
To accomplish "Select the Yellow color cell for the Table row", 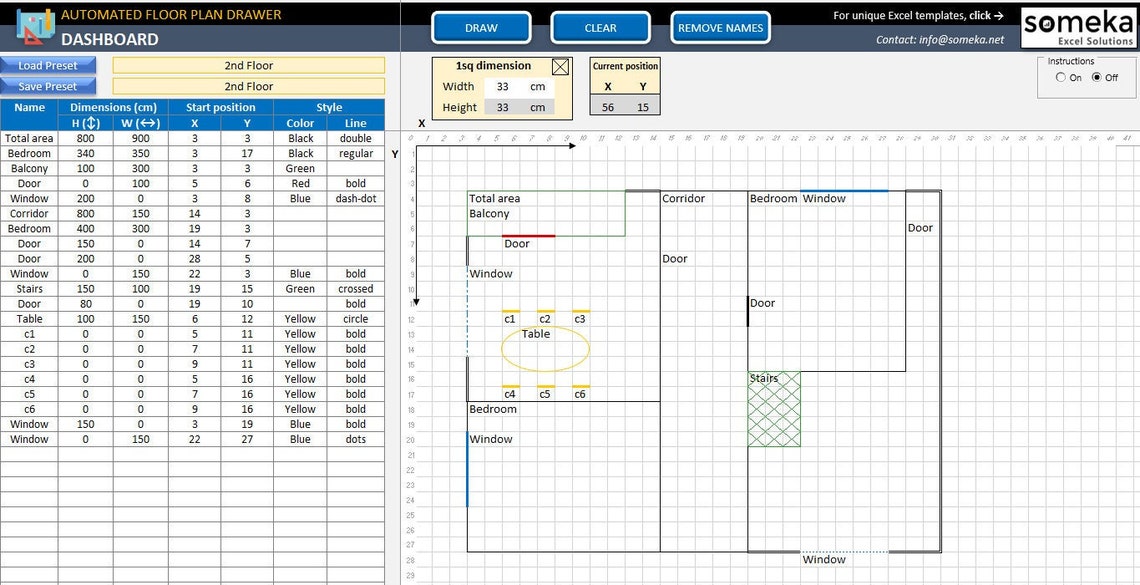I will click(x=300, y=318).
